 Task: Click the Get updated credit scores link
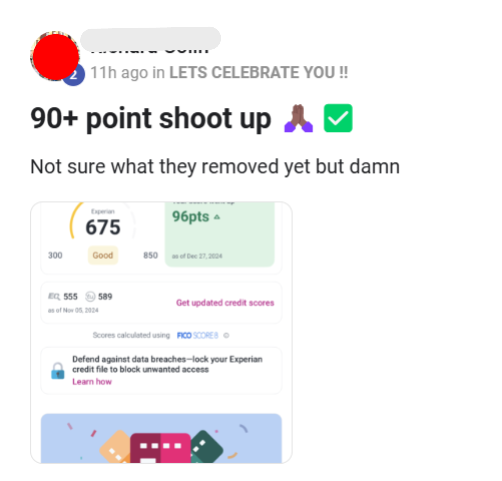(x=225, y=303)
